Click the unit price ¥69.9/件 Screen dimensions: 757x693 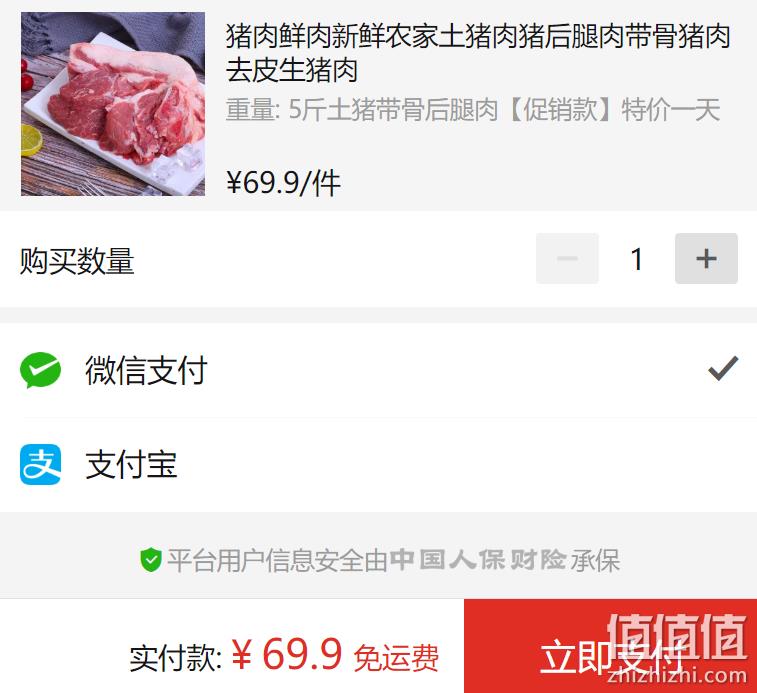point(283,184)
